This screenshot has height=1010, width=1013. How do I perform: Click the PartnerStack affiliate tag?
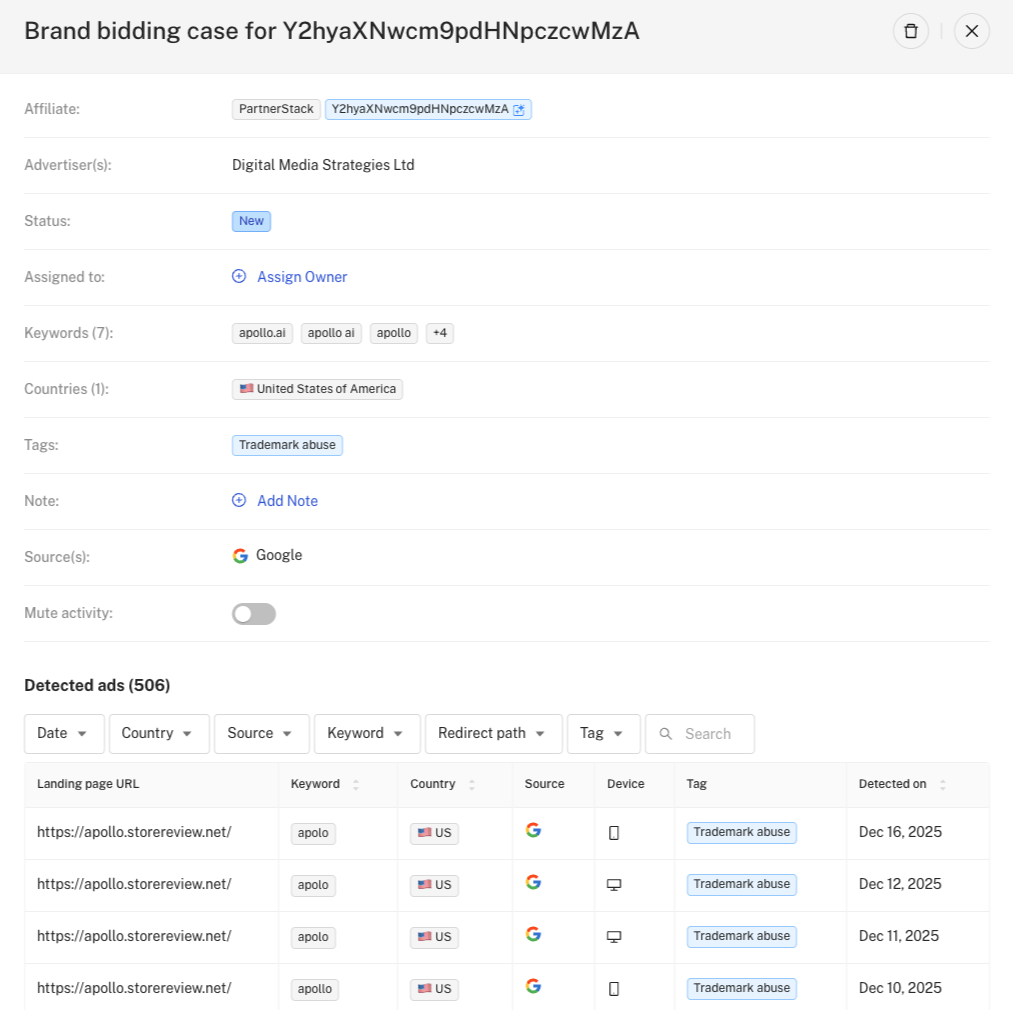[276, 109]
